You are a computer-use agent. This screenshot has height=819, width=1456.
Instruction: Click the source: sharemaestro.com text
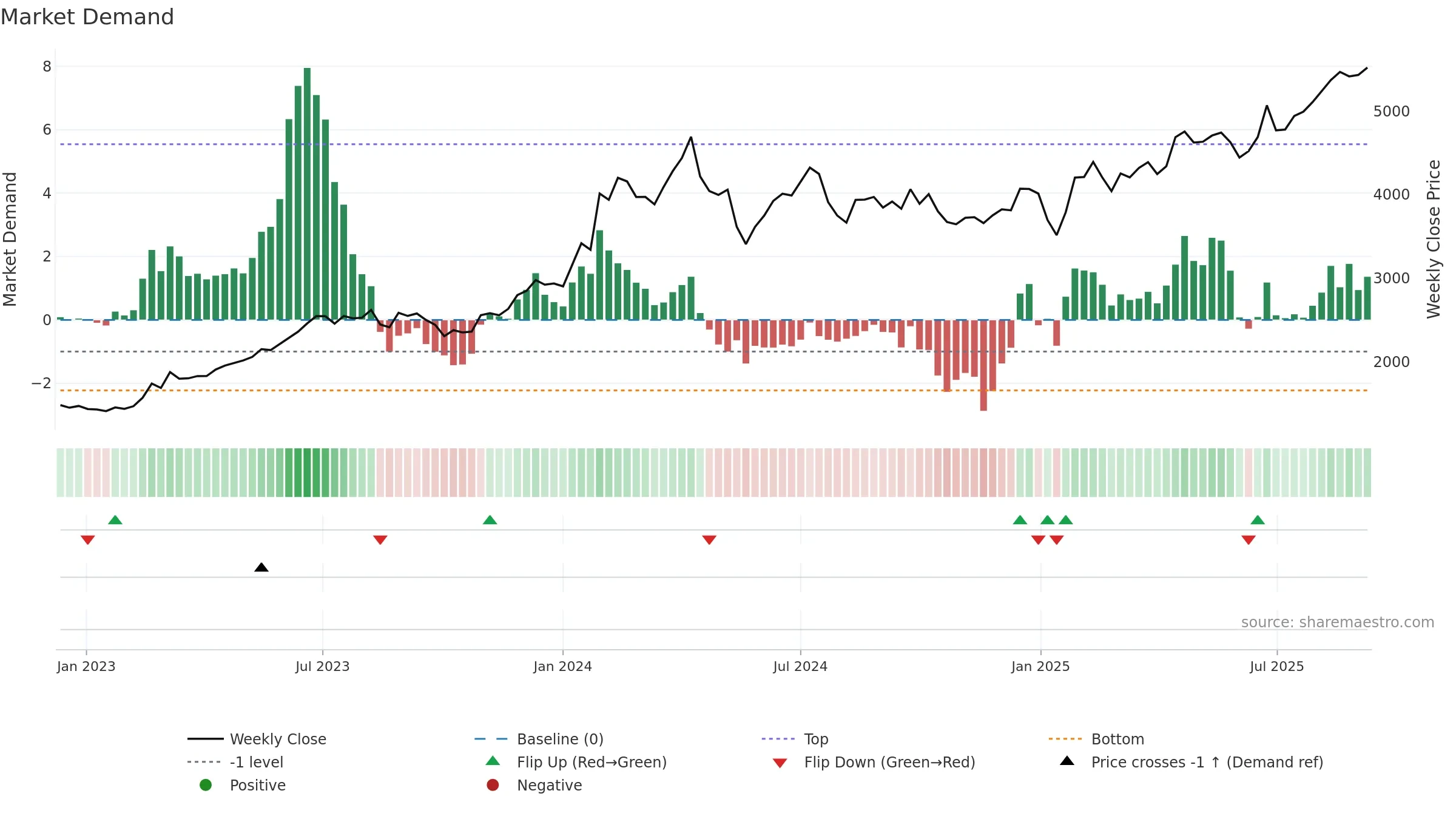point(1338,622)
